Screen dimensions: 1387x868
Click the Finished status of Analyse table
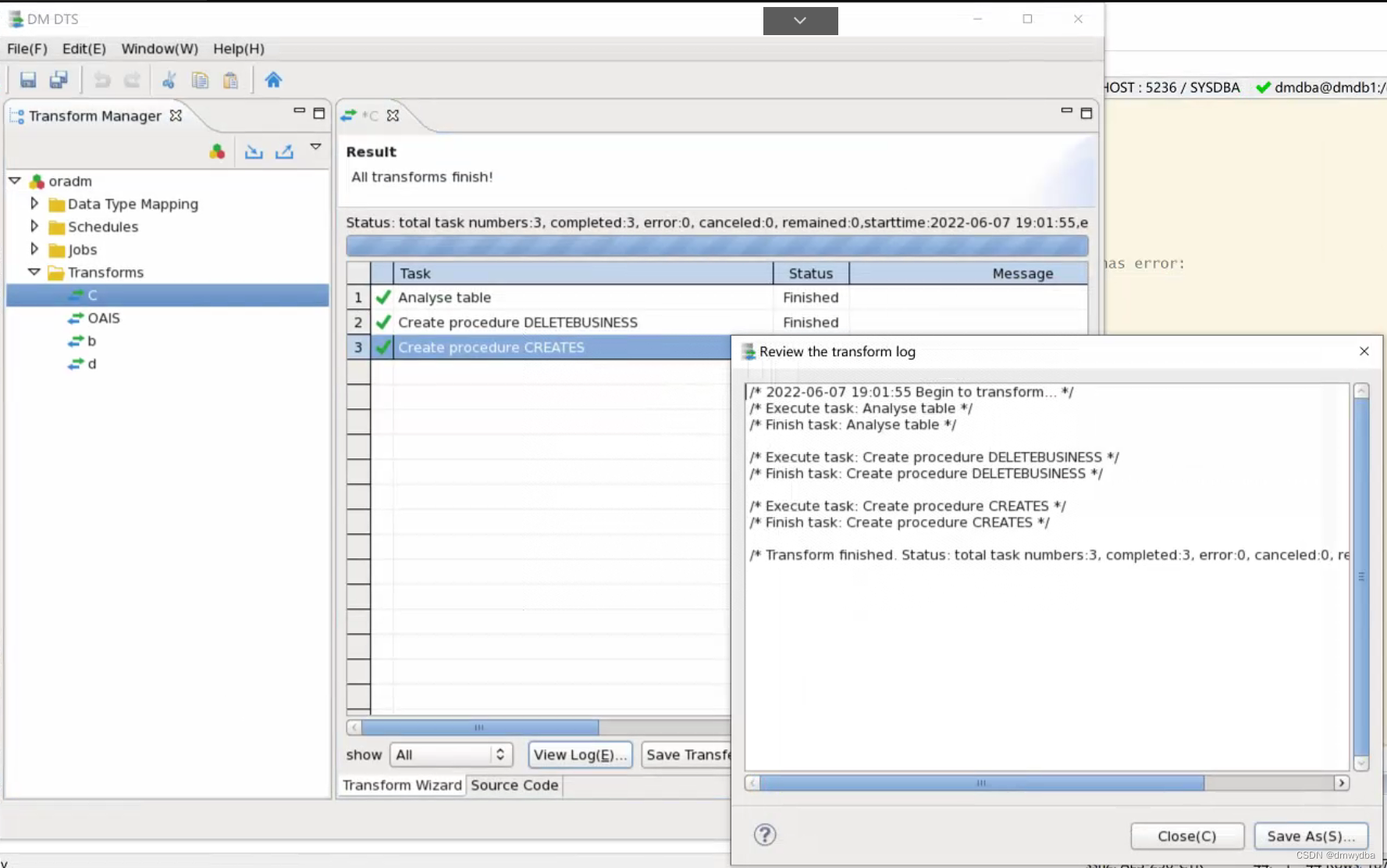(810, 297)
